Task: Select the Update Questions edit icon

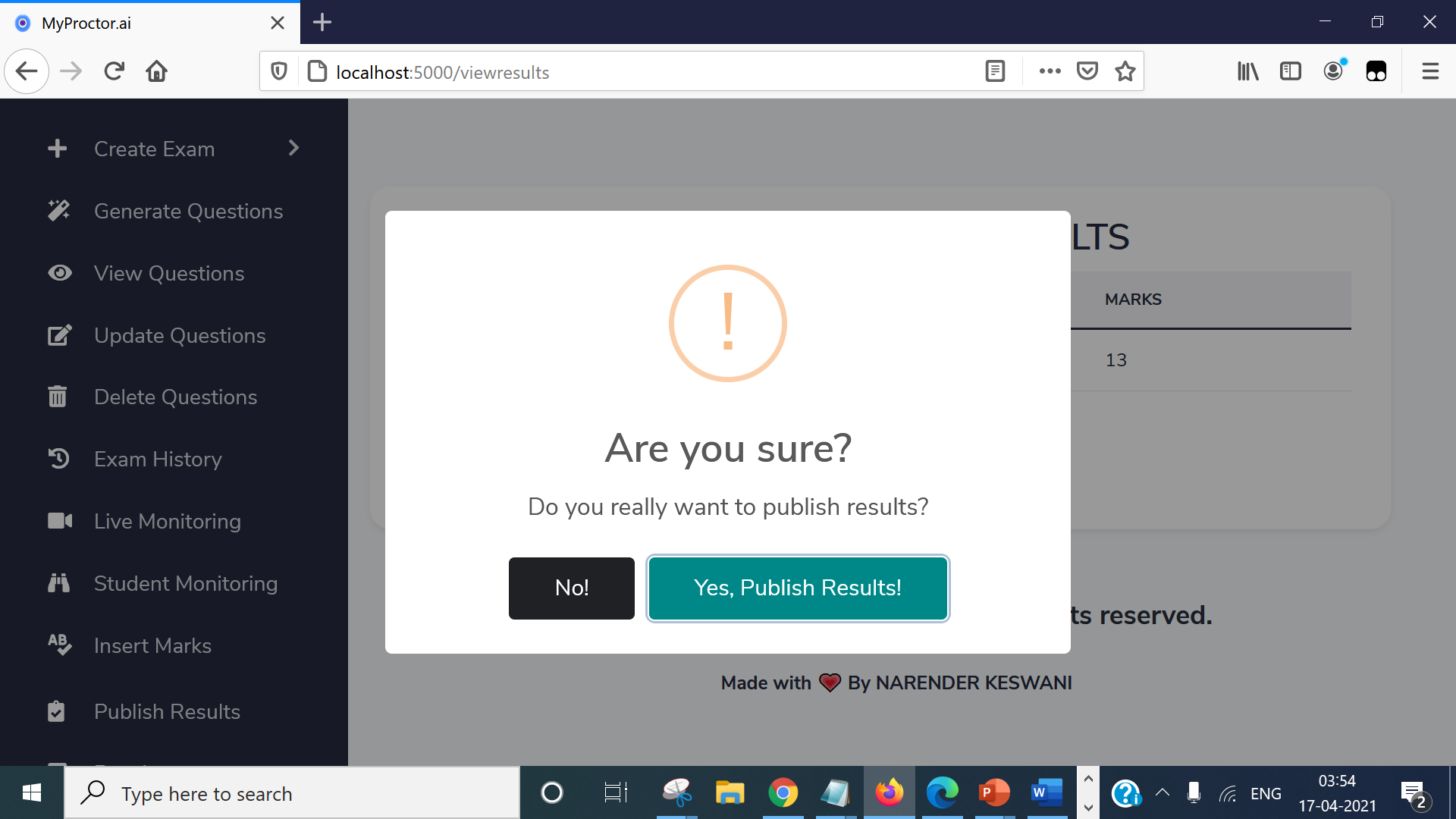Action: [58, 334]
